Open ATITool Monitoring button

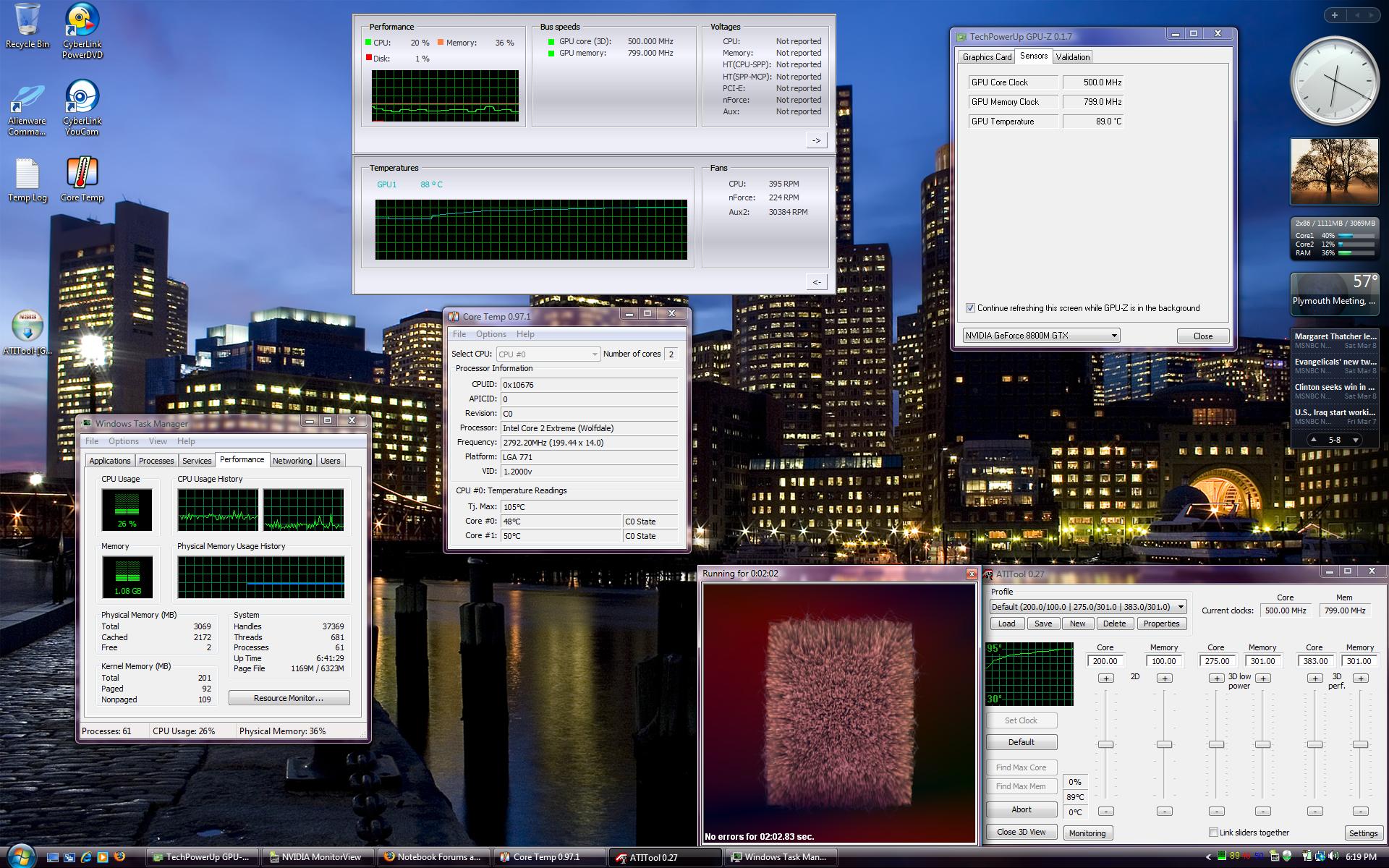tap(1087, 833)
